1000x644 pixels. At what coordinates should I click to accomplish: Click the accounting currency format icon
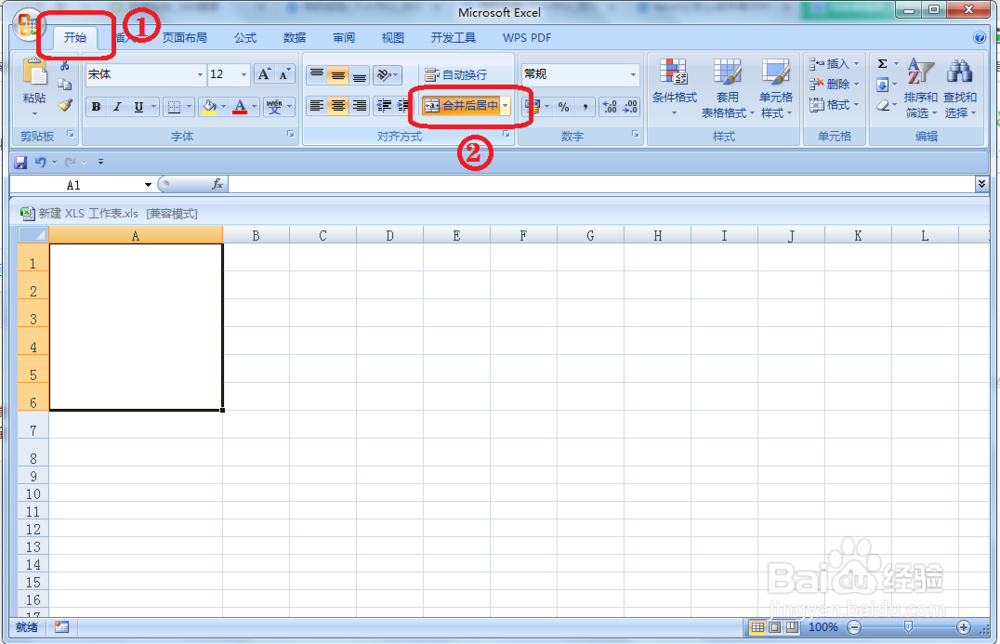click(x=534, y=106)
